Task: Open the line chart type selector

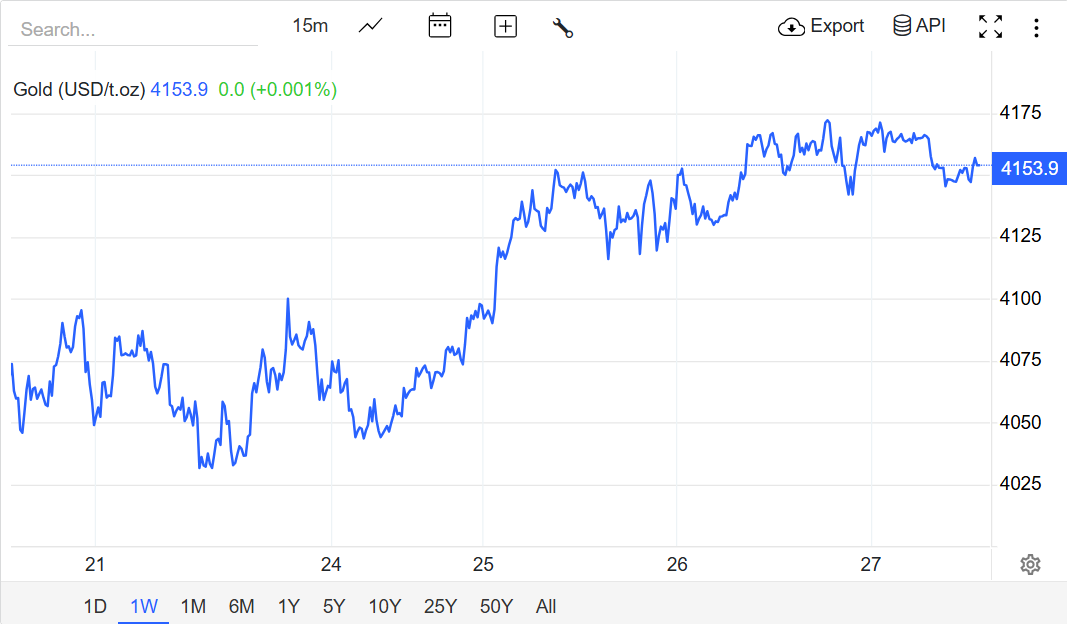Action: click(x=370, y=26)
